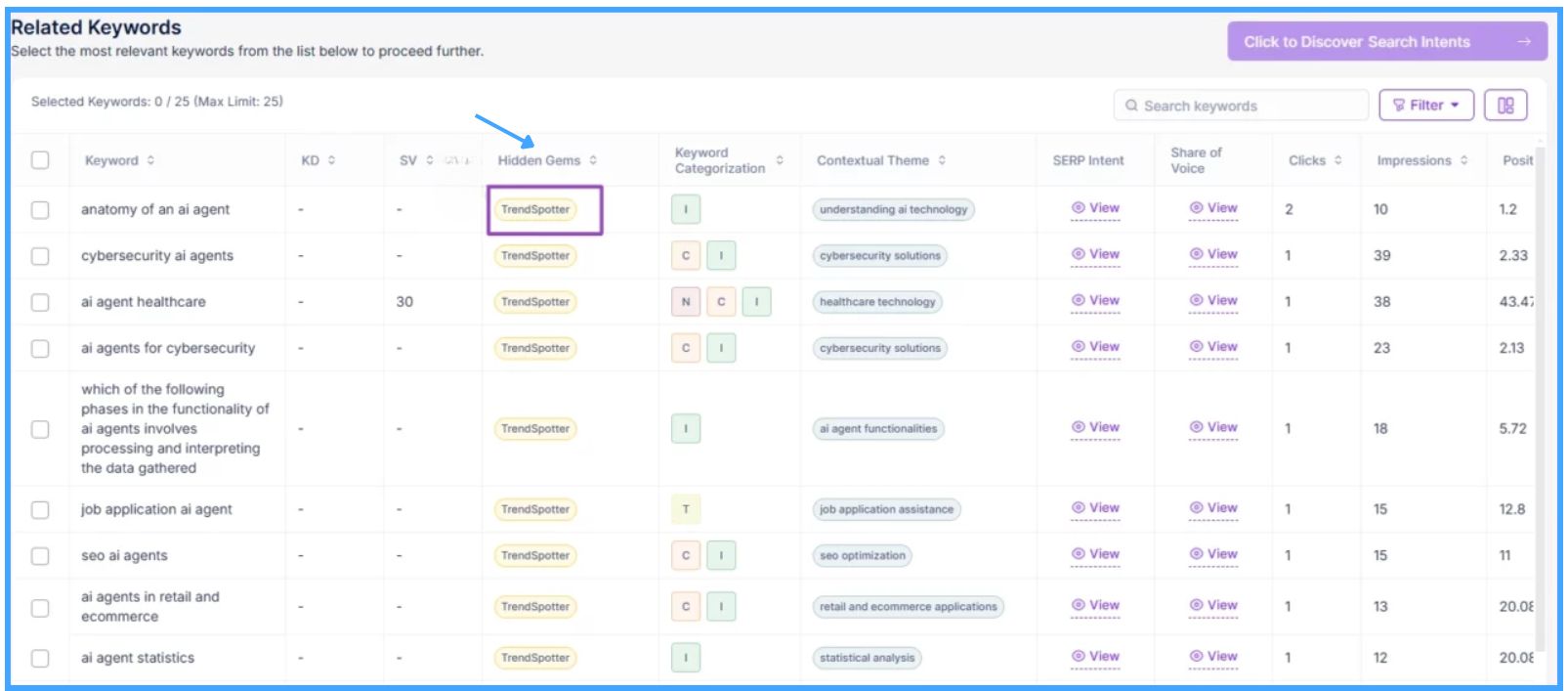Click the C category badge for seo ai agents
Image resolution: width=1568 pixels, height=691 pixels.
[x=686, y=555]
